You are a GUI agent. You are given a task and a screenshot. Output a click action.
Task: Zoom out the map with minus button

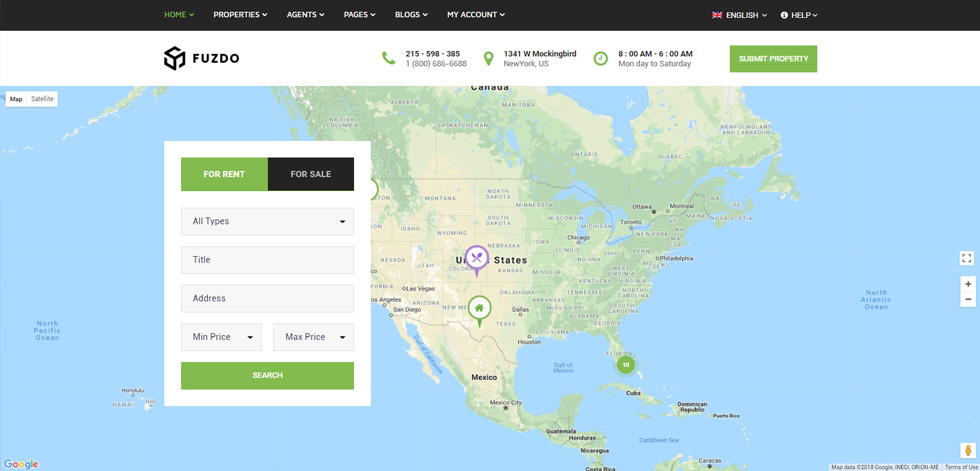point(968,299)
